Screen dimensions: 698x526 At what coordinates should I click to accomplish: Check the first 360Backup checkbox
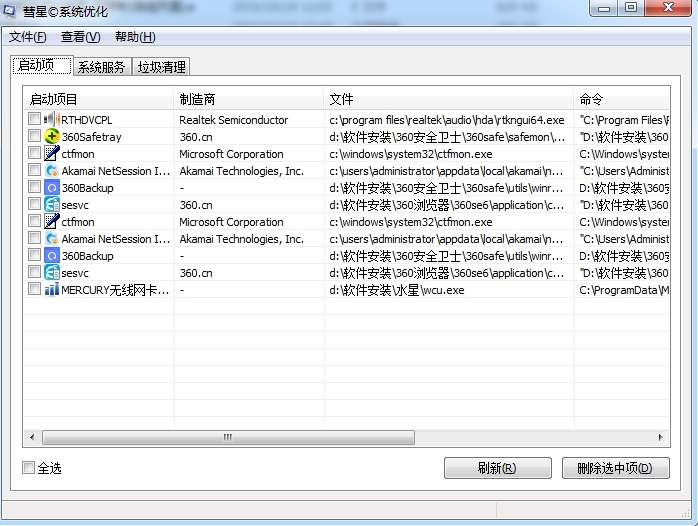[34, 186]
